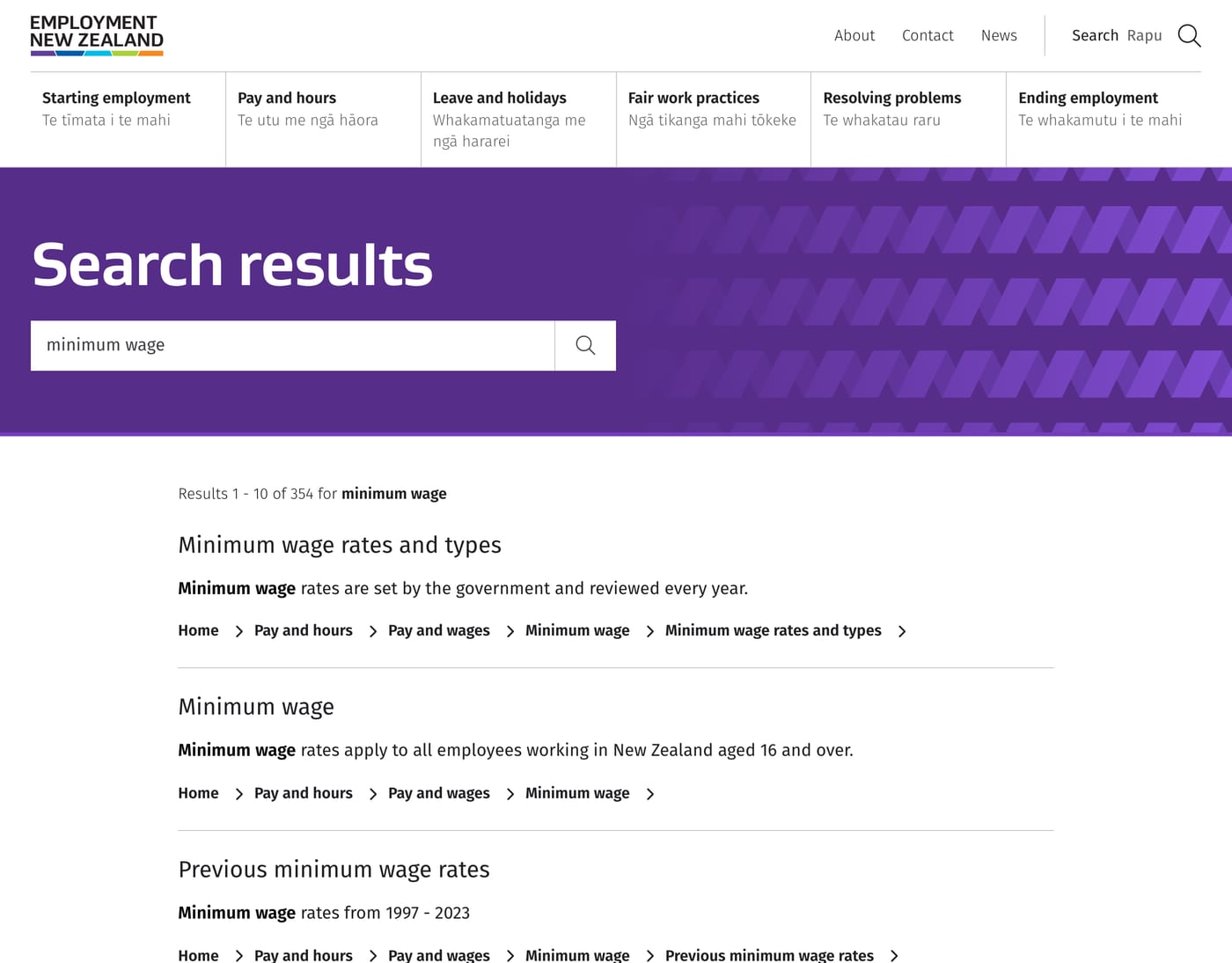Click Home breadcrumb in Previous minimum wage rates result

(198, 955)
